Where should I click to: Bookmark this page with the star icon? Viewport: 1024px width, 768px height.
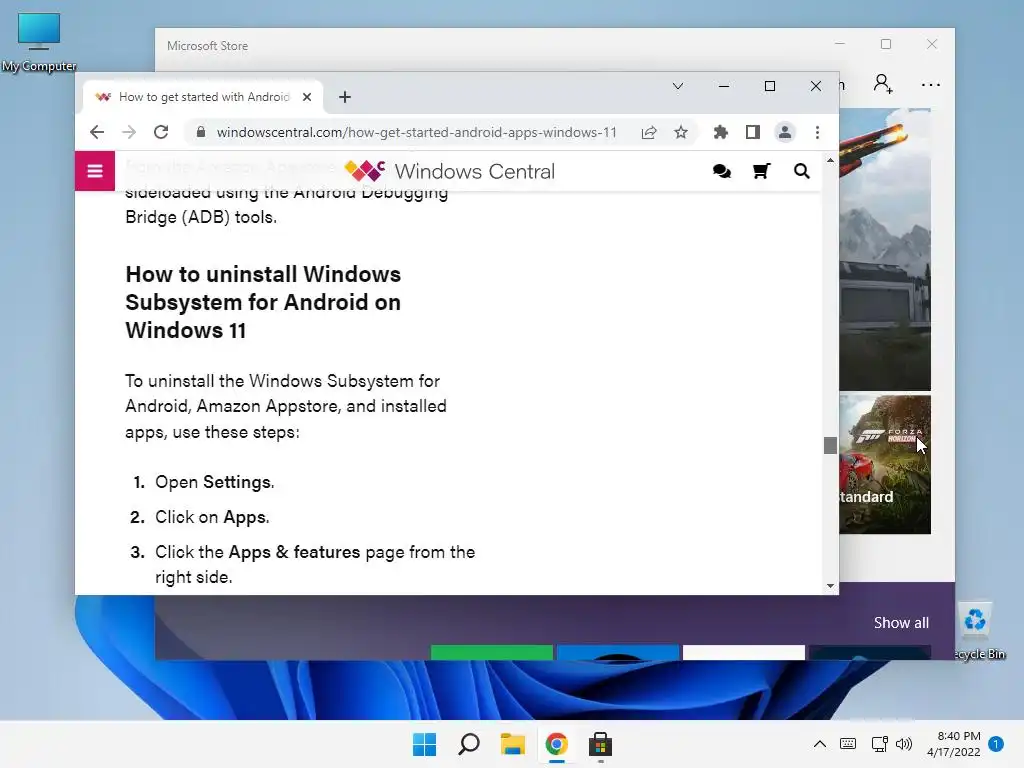[x=680, y=133]
